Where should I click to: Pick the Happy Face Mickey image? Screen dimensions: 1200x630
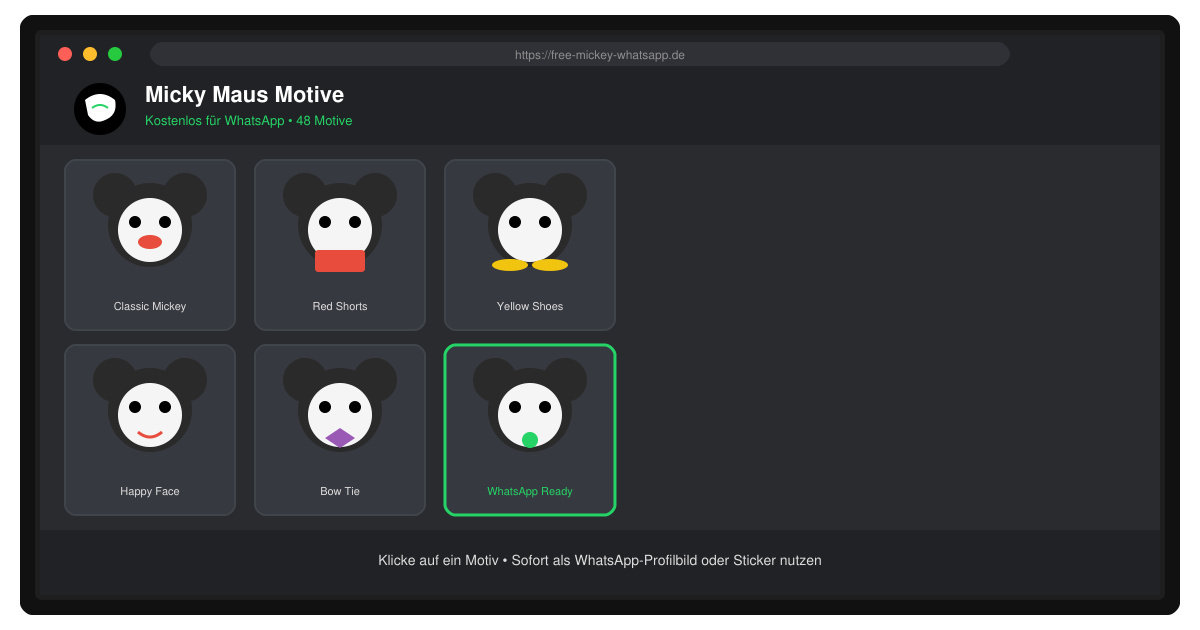pyautogui.click(x=150, y=405)
